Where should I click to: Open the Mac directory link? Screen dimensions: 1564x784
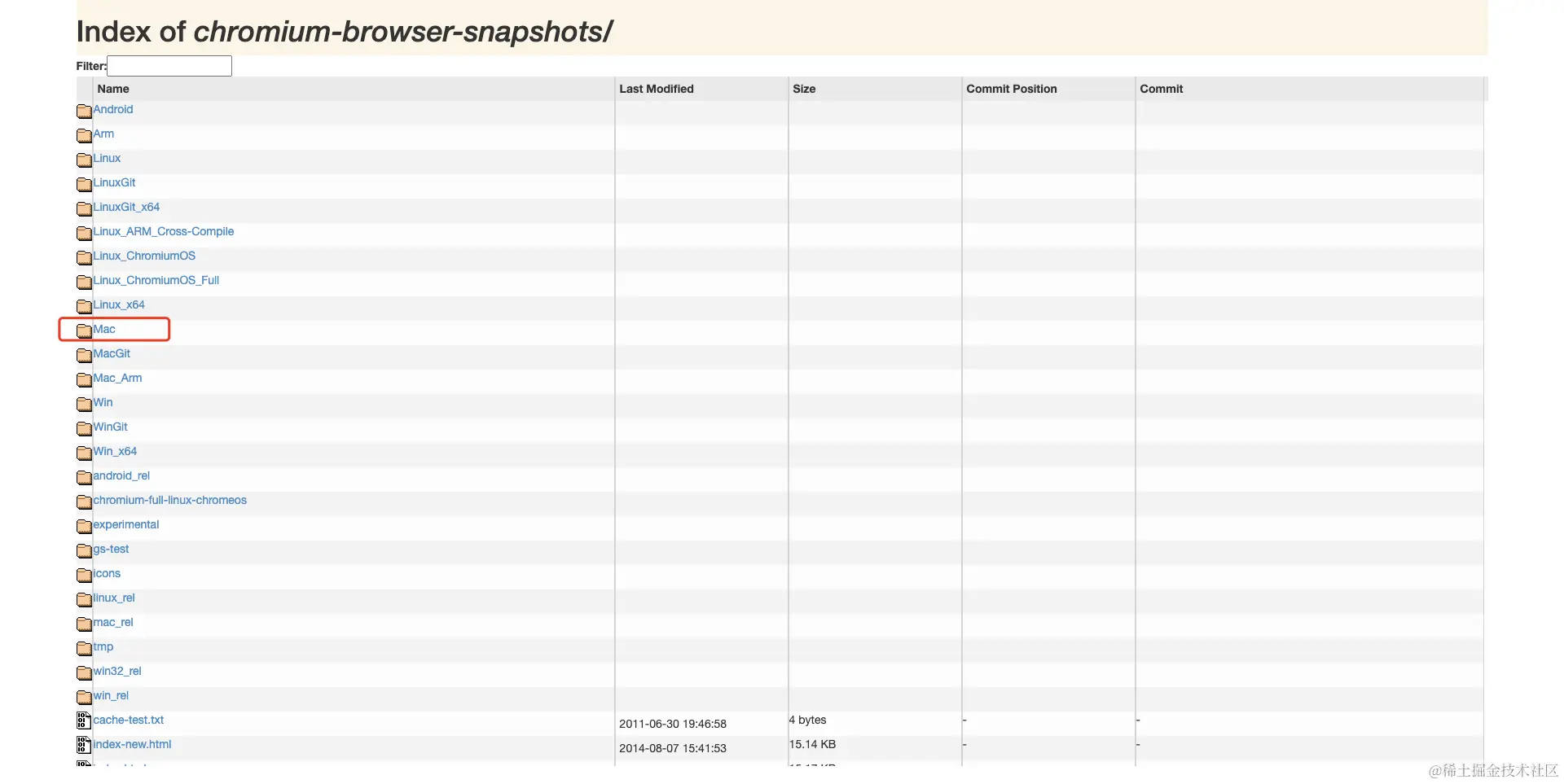click(x=104, y=329)
